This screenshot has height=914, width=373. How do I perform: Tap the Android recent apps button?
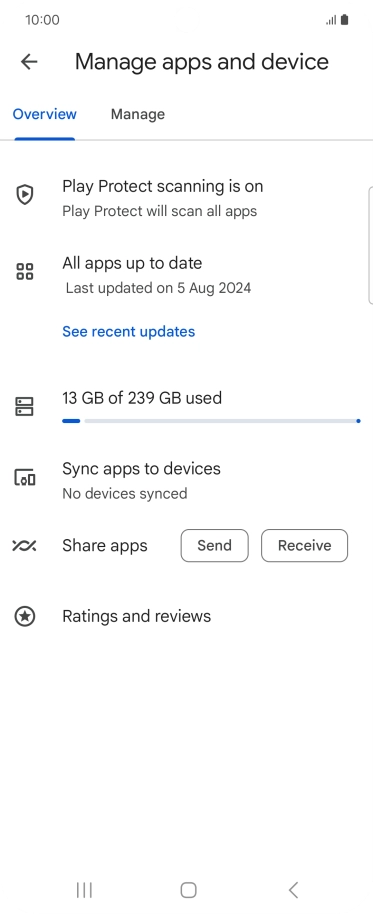[85, 890]
